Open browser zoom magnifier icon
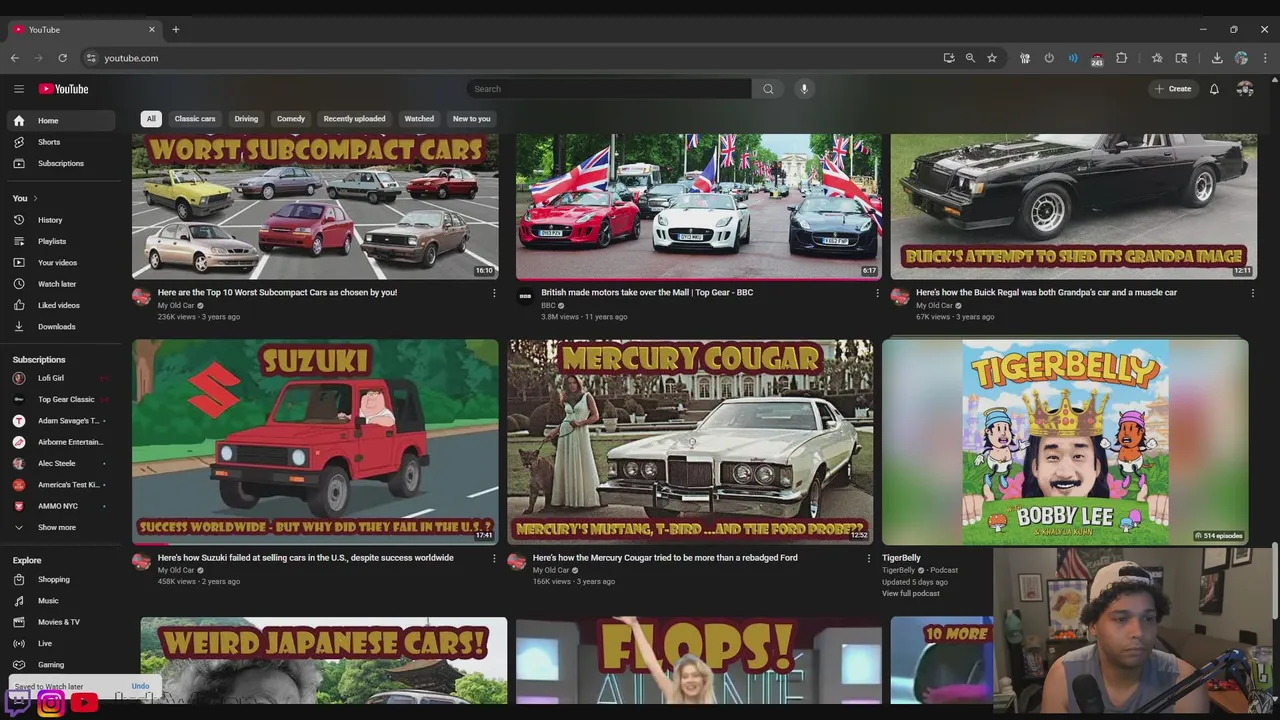 (970, 58)
